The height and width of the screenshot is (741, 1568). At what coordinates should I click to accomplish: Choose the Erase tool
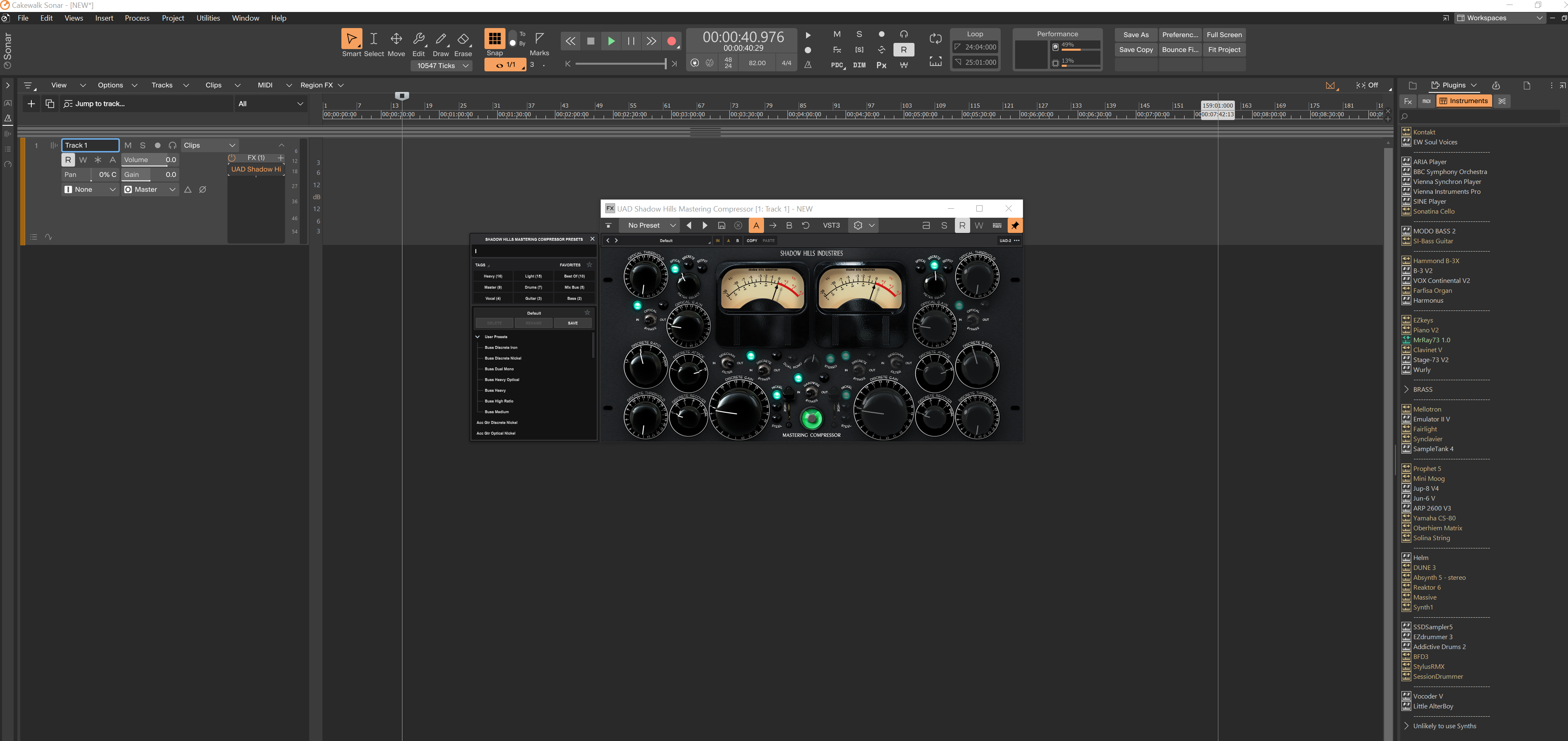(x=463, y=39)
